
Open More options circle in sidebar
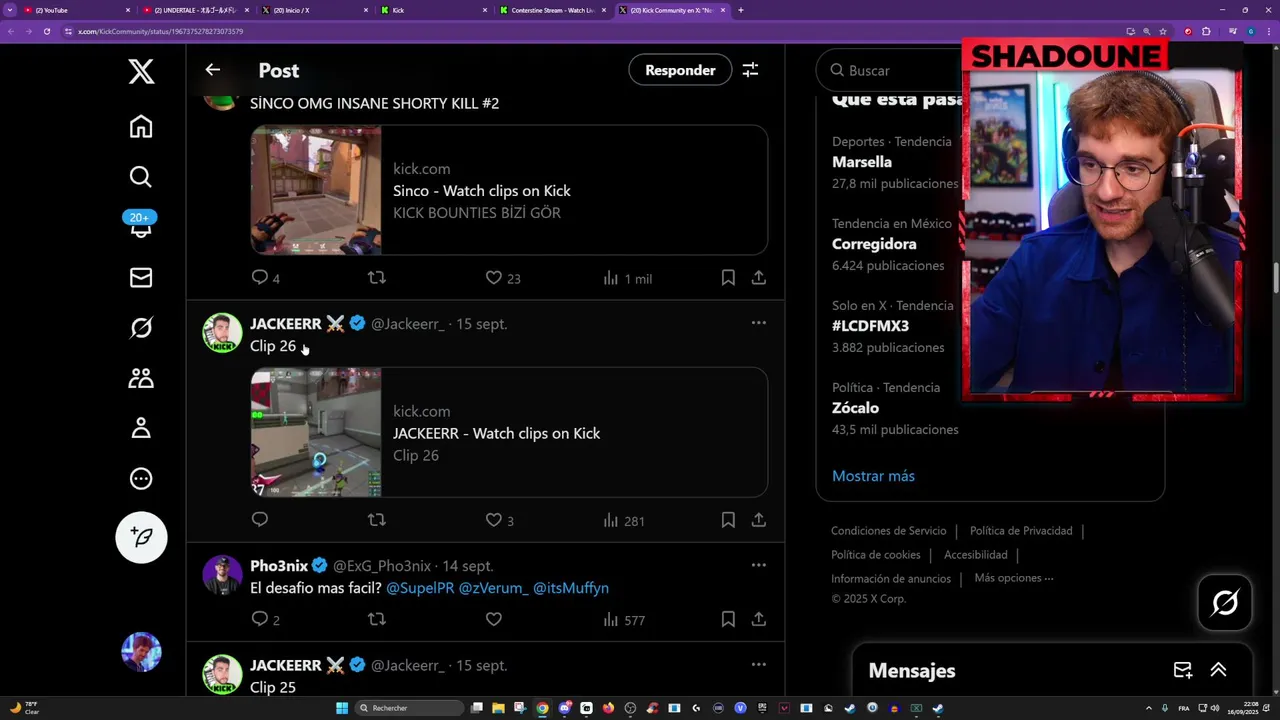pyautogui.click(x=141, y=478)
